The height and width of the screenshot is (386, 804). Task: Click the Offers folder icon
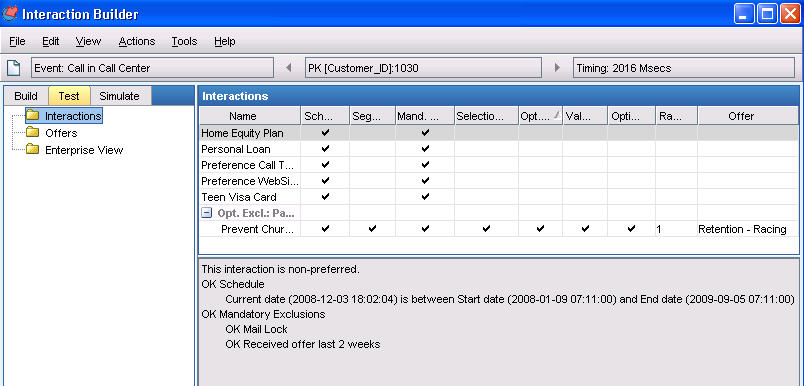[x=33, y=133]
